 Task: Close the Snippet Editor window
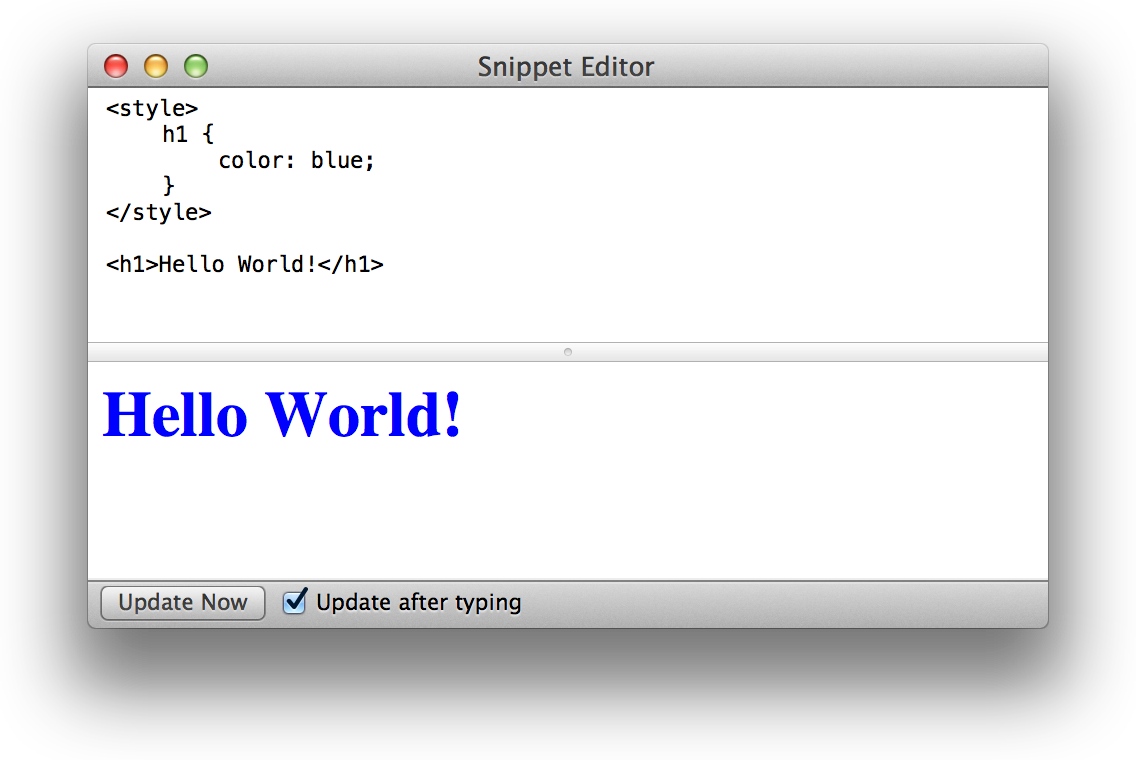click(117, 67)
